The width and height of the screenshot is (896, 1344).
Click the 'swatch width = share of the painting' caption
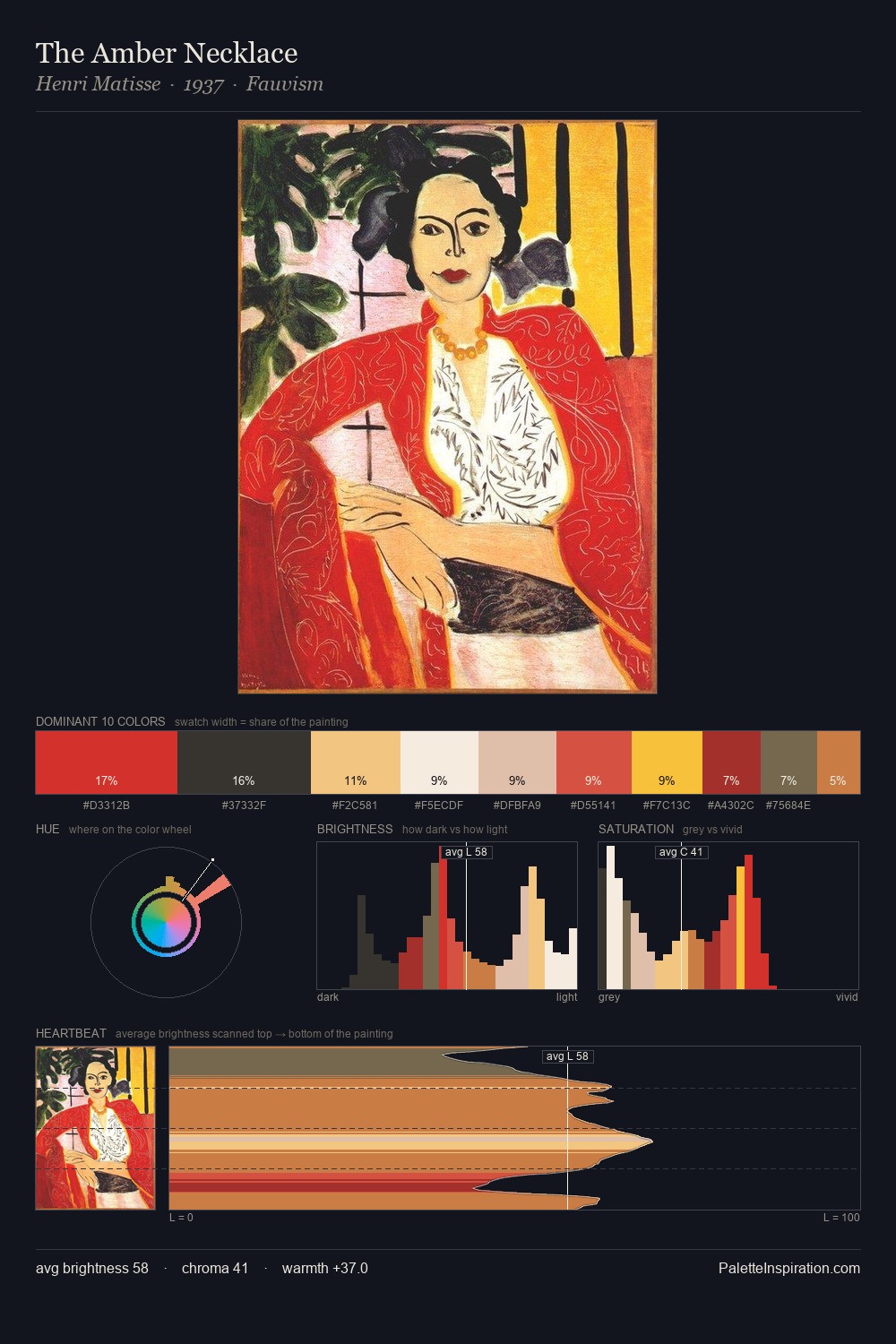point(262,722)
